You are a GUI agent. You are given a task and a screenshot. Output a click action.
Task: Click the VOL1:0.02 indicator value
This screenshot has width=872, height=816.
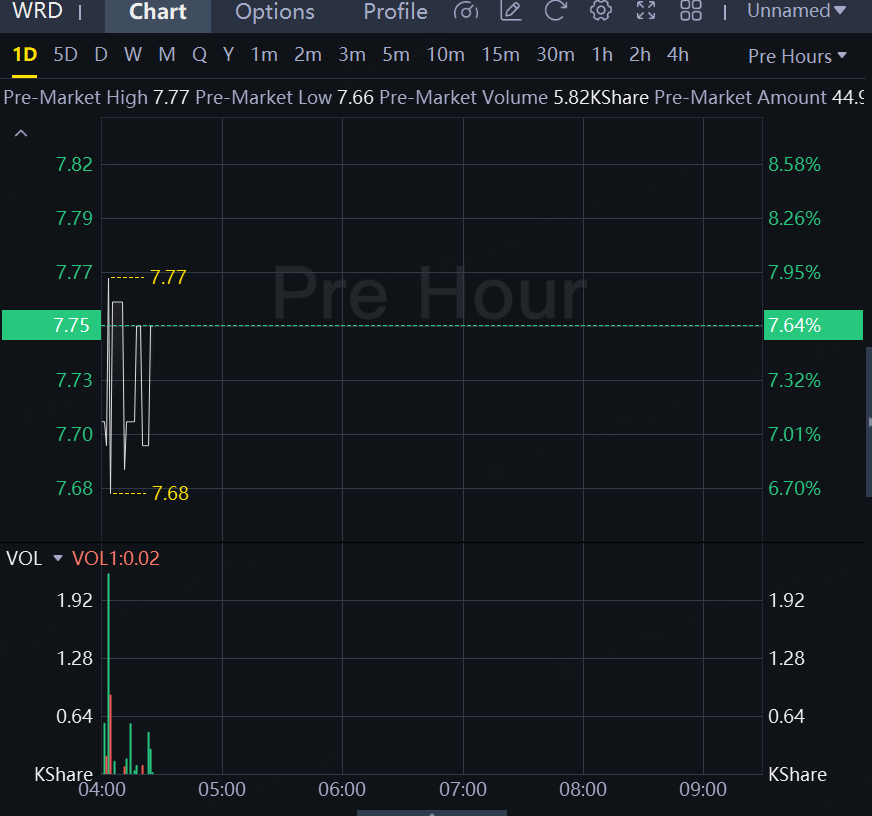tap(116, 558)
